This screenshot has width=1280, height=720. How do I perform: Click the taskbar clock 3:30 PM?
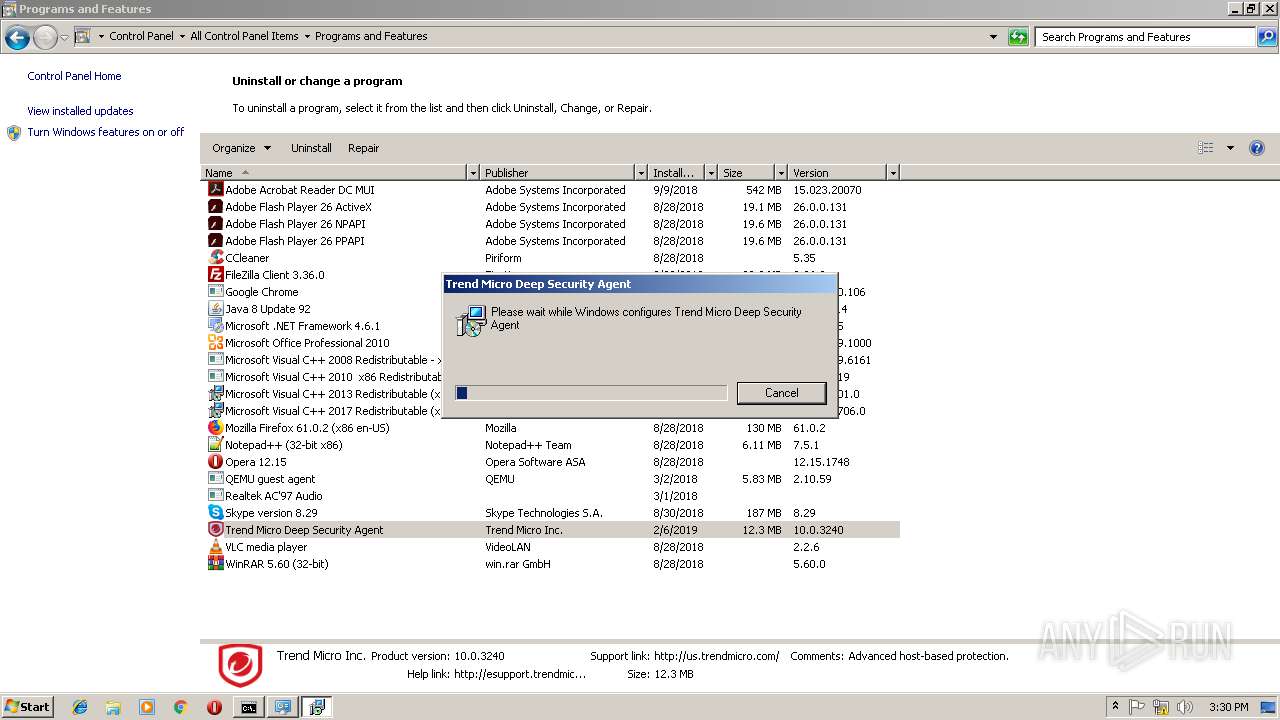(x=1228, y=707)
